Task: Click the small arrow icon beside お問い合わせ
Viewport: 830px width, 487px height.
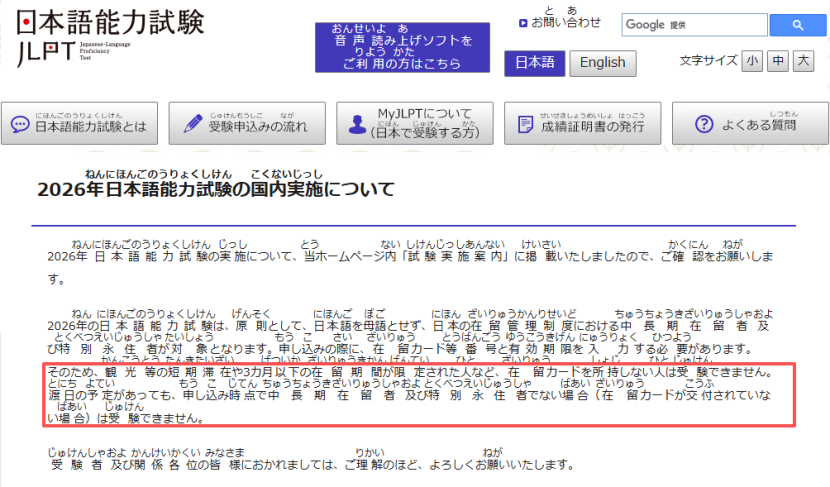Action: 523,23
